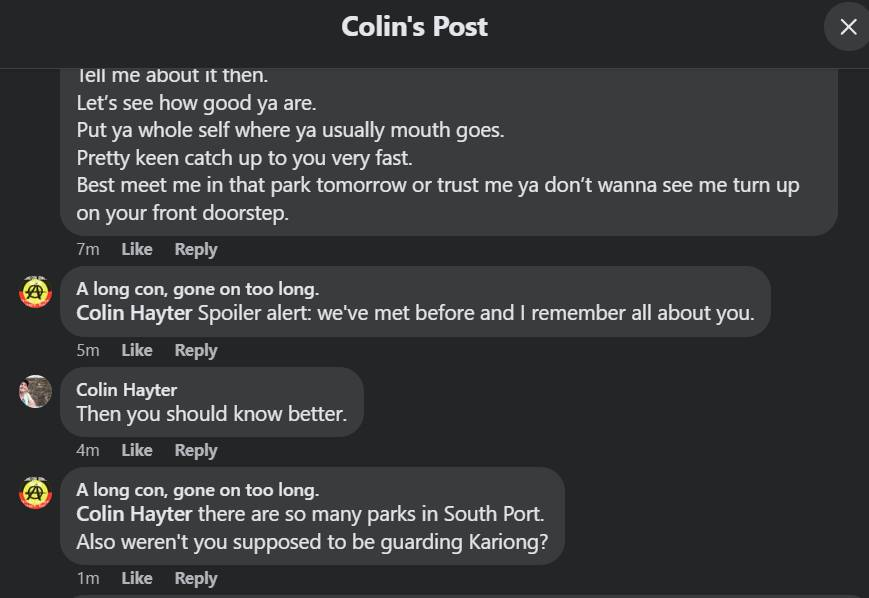
Task: Open 'A long con, gone on too long.' author name above 'Spoiler alert'
Action: 197,289
